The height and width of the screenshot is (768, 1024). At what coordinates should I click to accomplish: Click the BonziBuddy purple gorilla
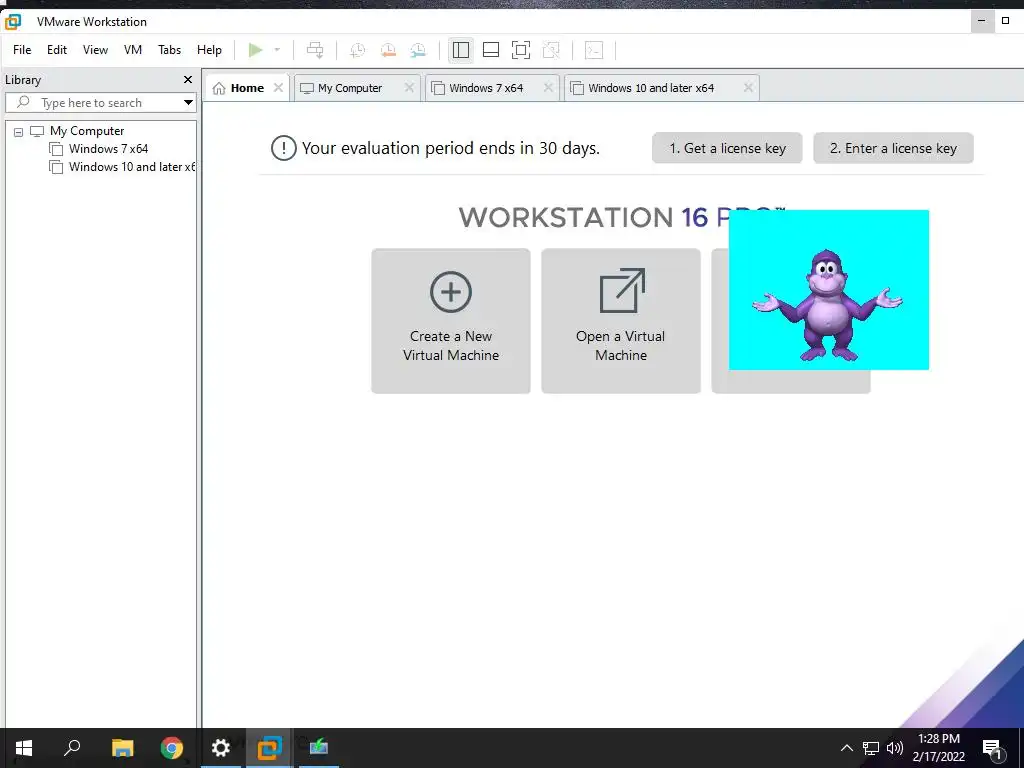click(827, 305)
